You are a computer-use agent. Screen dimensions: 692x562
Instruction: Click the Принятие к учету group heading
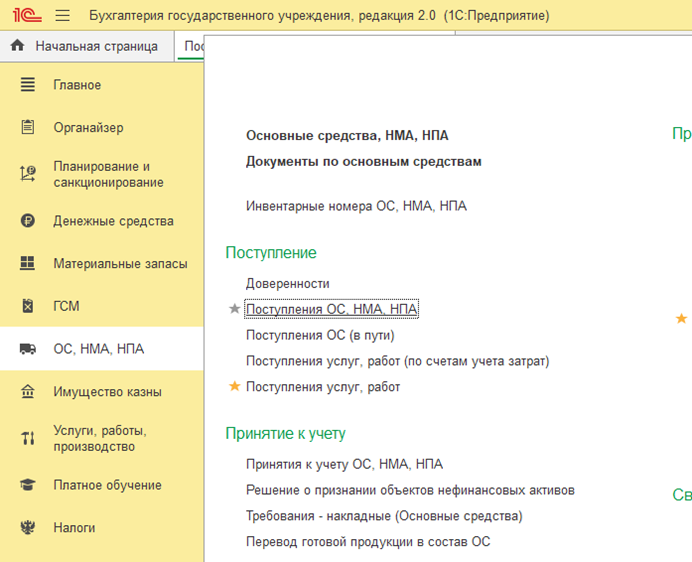285,434
